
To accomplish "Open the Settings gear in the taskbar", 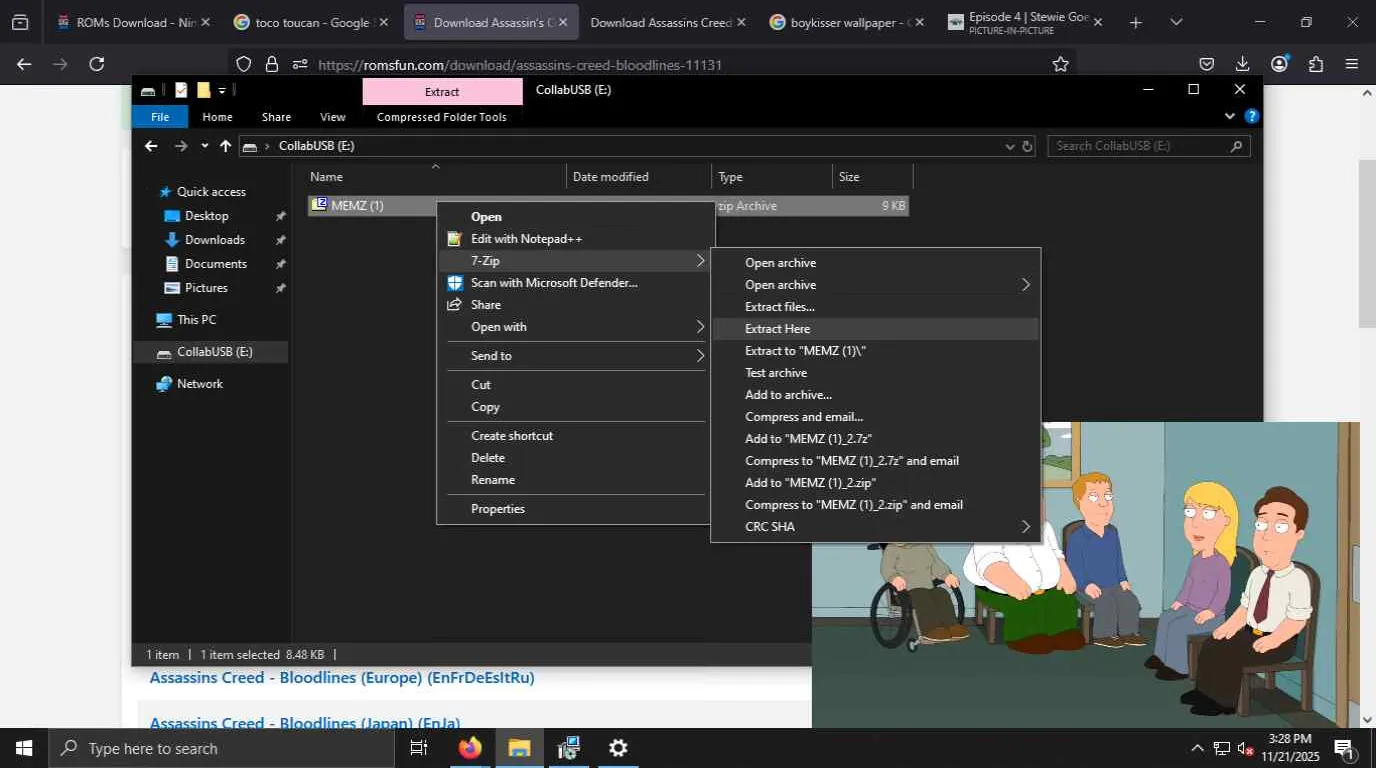I will click(619, 748).
